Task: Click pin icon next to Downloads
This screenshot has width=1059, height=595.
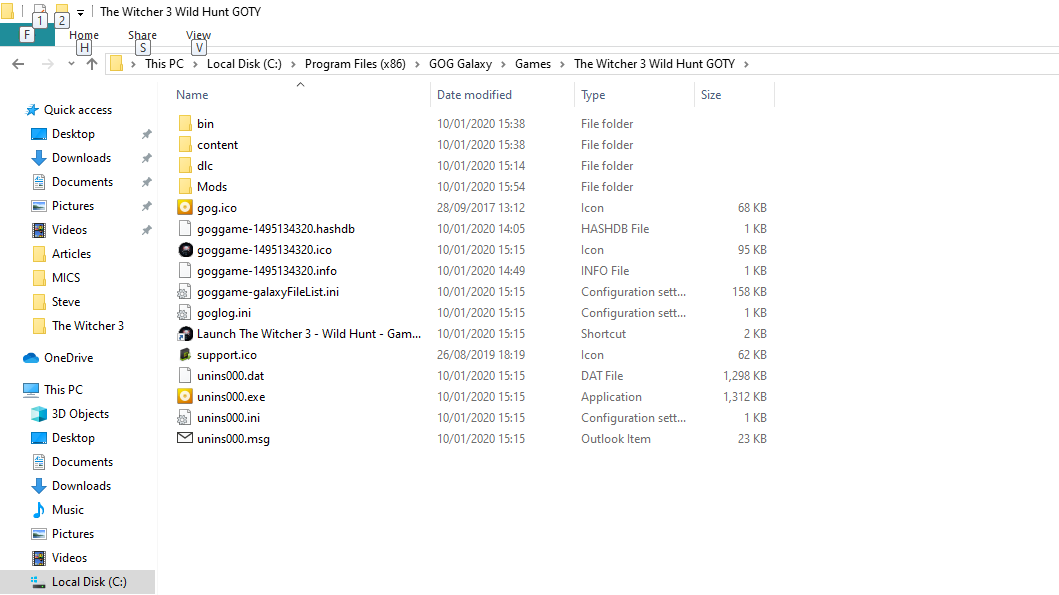Action: 147,158
